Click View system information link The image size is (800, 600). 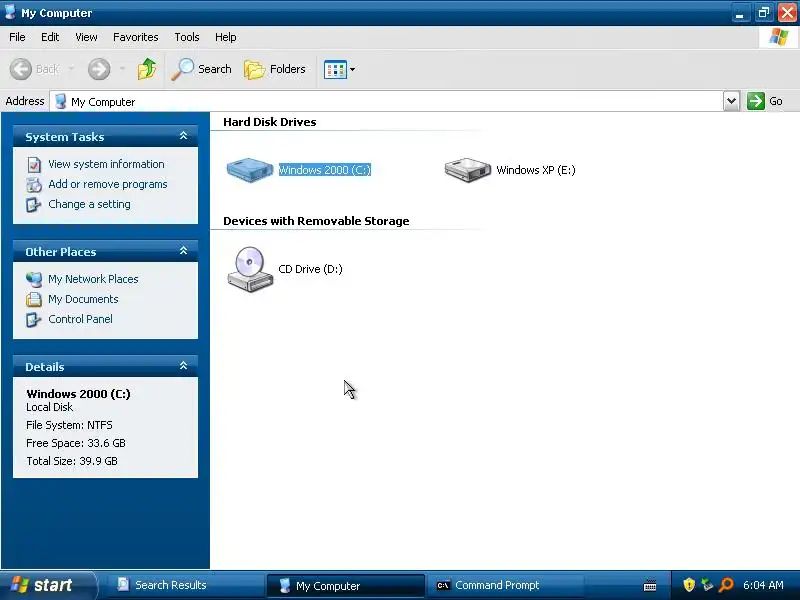point(106,164)
